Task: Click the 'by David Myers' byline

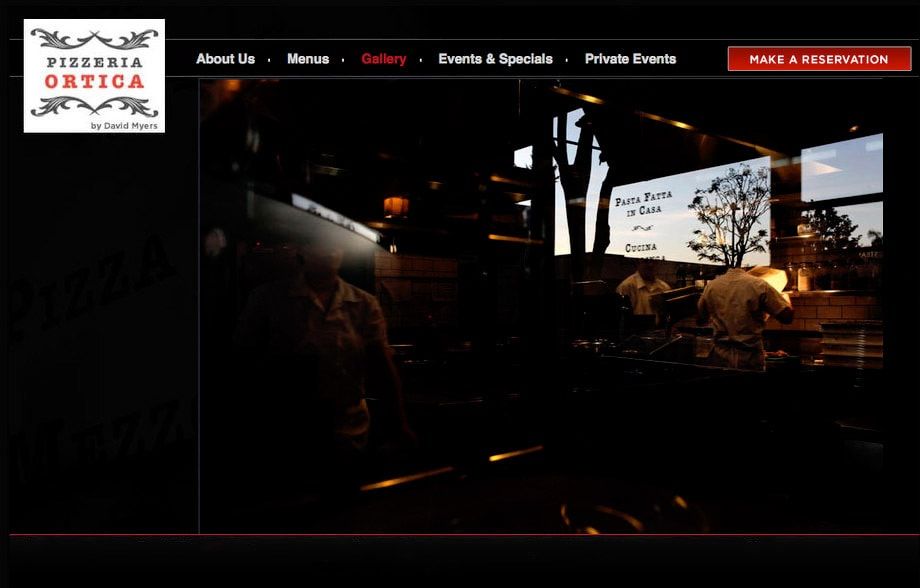Action: [x=124, y=125]
